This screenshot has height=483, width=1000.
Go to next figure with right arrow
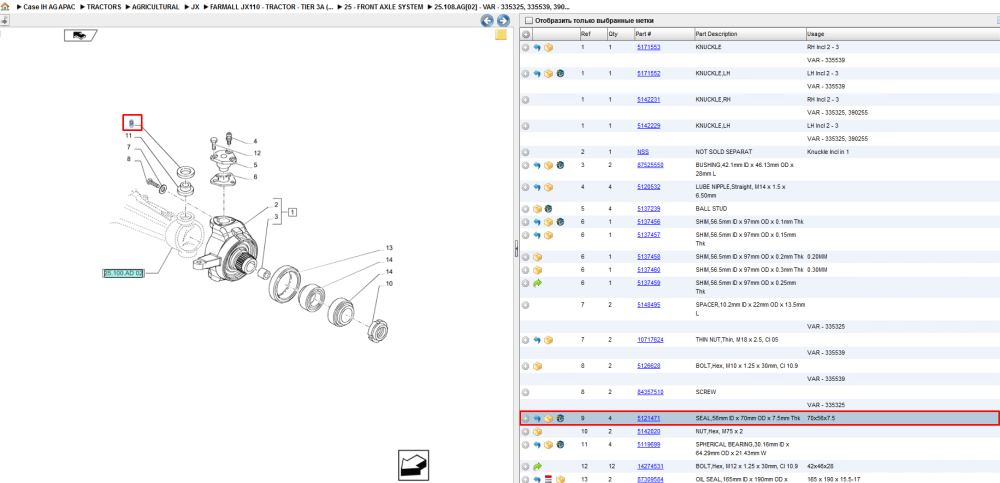point(503,20)
